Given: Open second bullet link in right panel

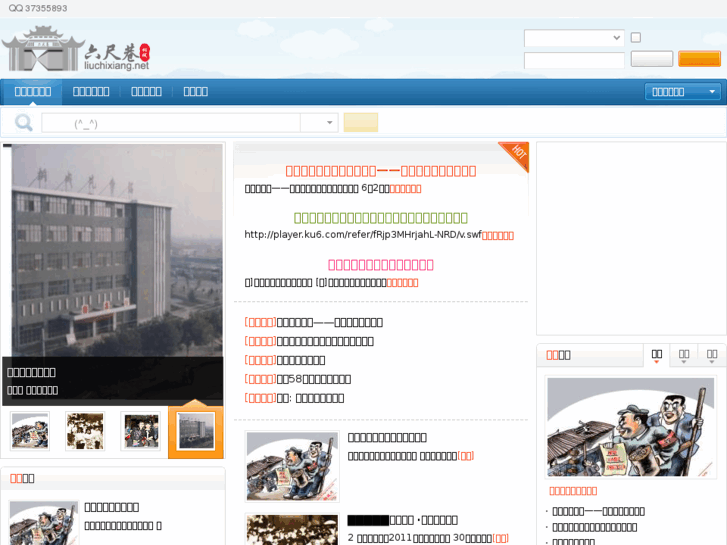Looking at the screenshot, I should tap(594, 527).
